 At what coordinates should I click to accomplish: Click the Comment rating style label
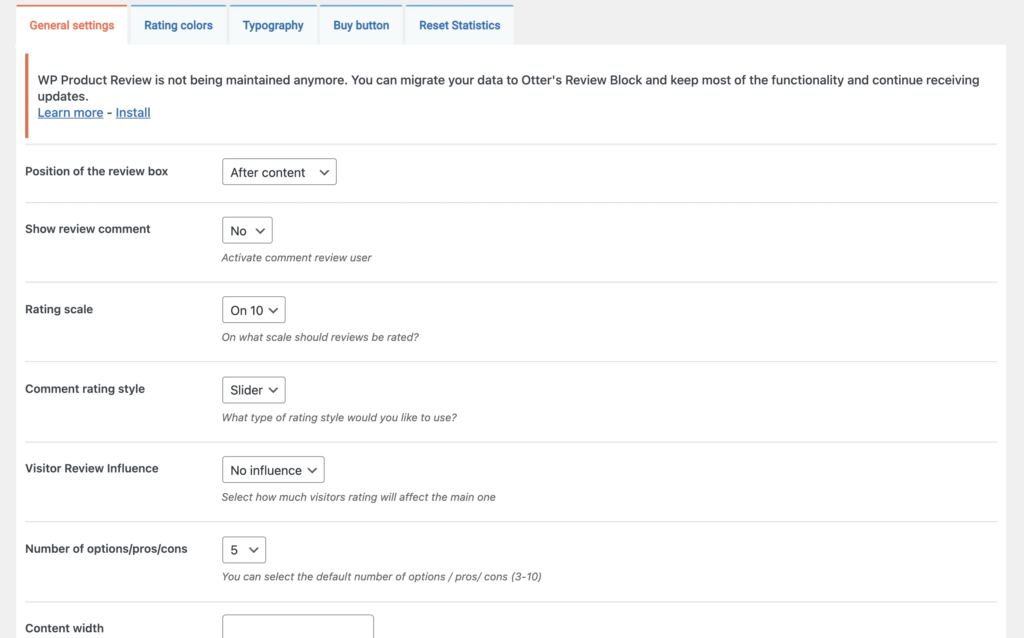pos(85,389)
